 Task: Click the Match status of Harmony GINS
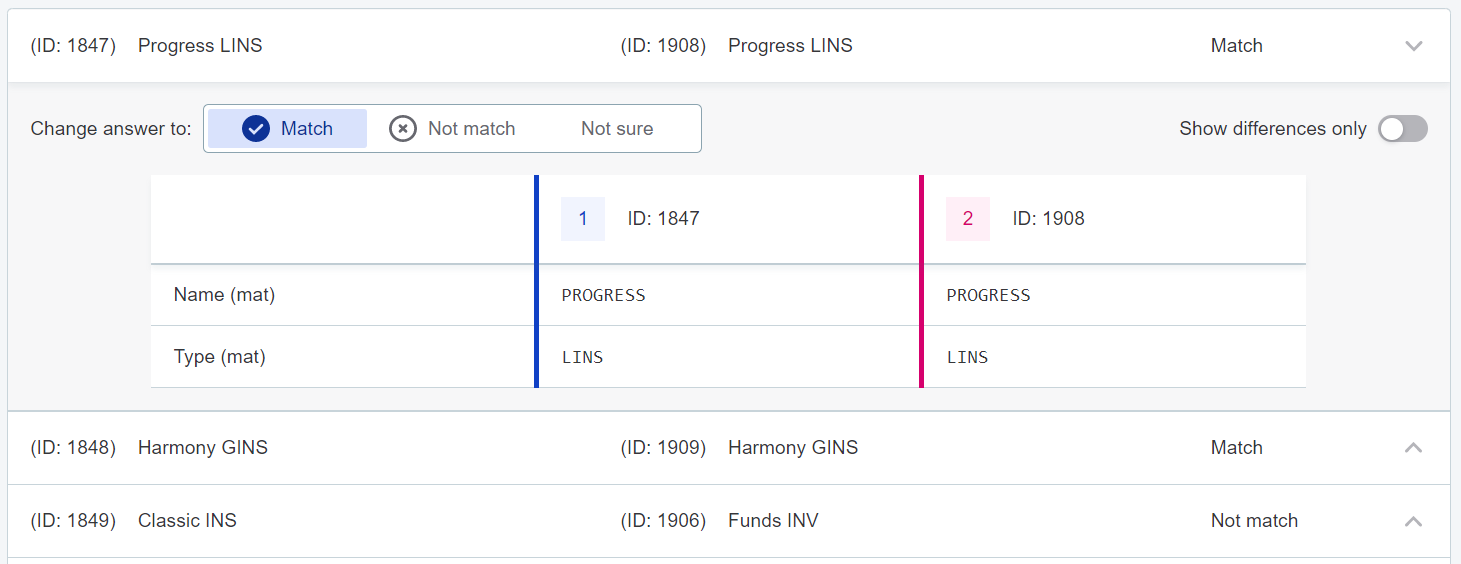coord(1236,448)
